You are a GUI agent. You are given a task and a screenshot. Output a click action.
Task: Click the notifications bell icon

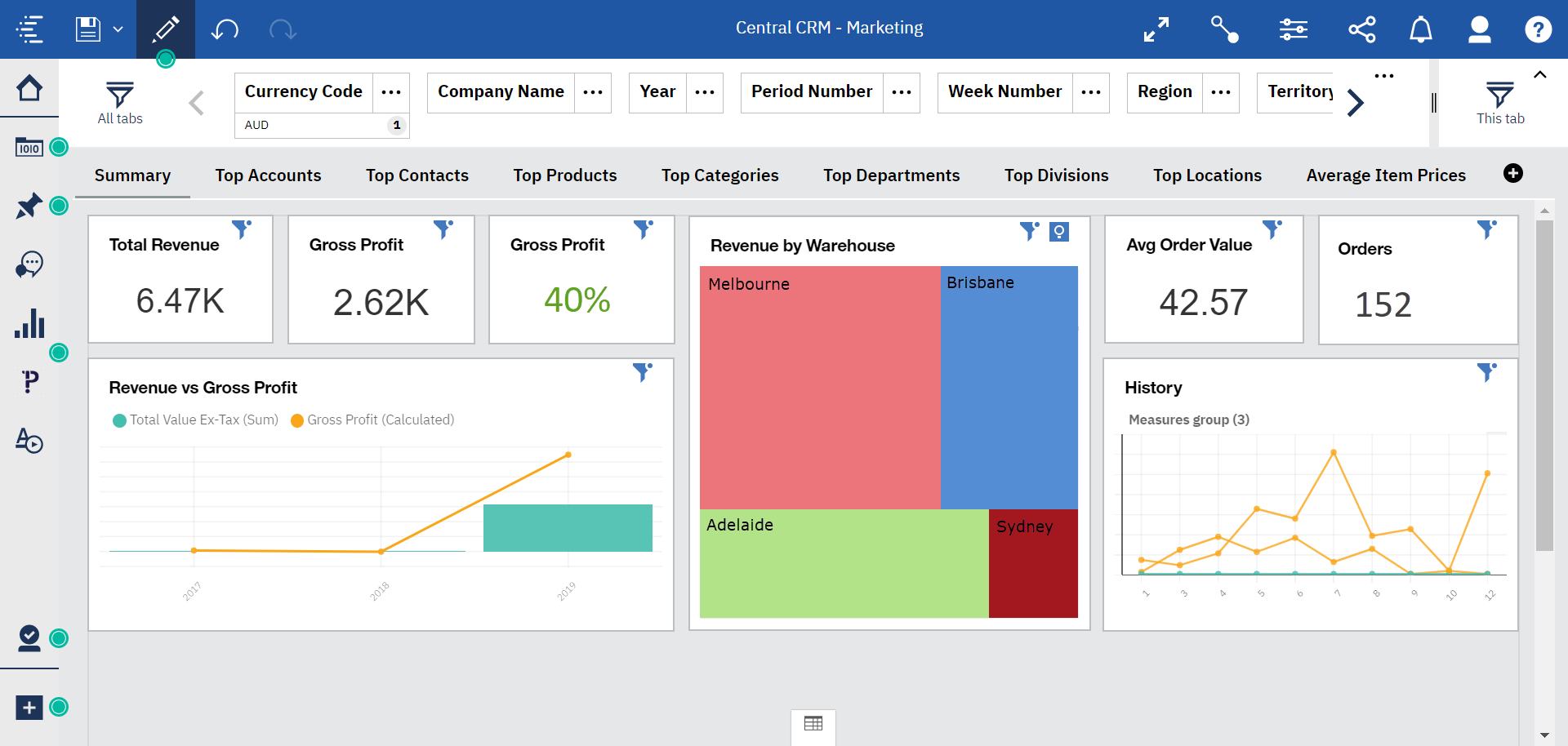pos(1421,29)
